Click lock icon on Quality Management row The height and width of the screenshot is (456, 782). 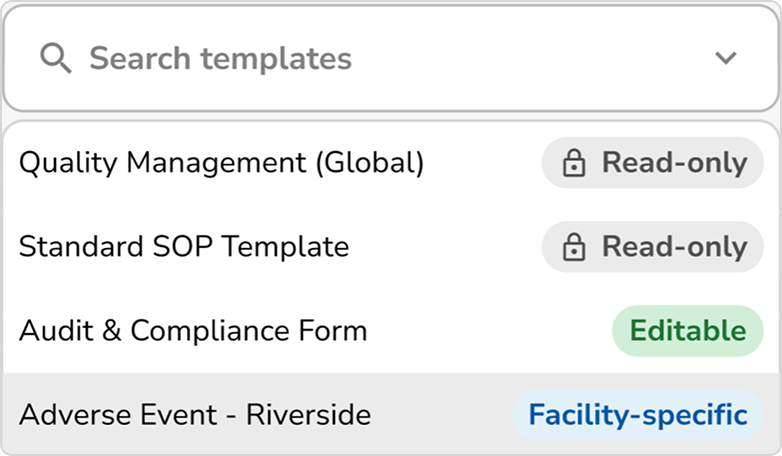click(574, 163)
